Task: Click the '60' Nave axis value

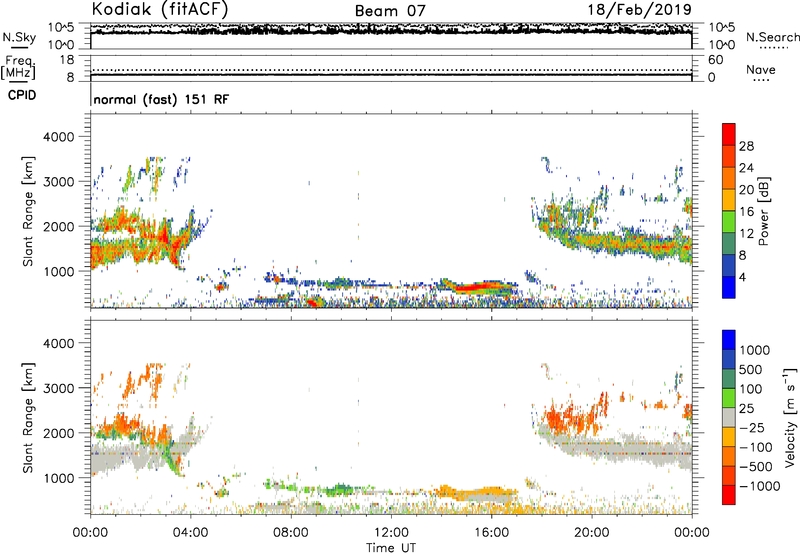Action: coord(715,60)
